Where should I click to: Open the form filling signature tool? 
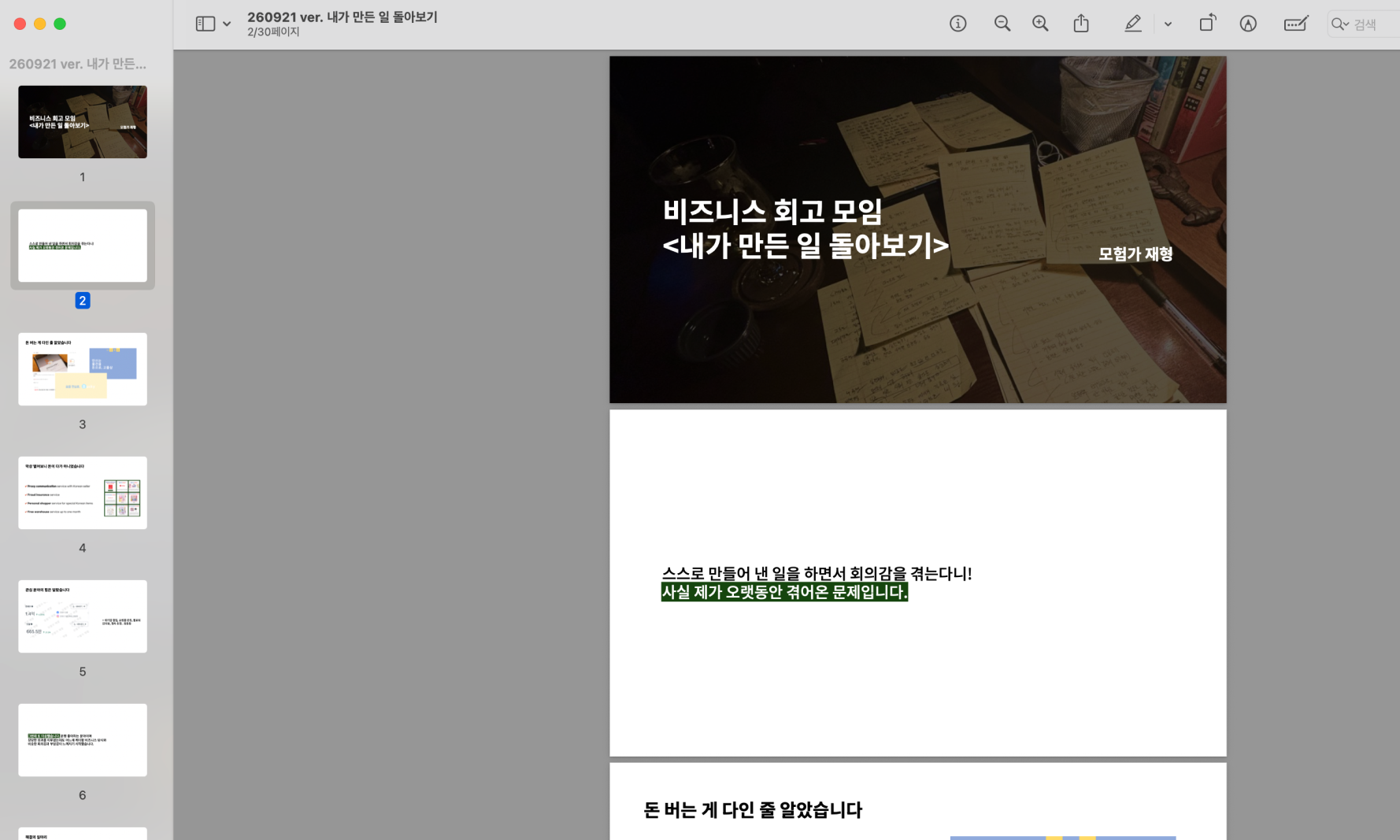(x=1296, y=24)
